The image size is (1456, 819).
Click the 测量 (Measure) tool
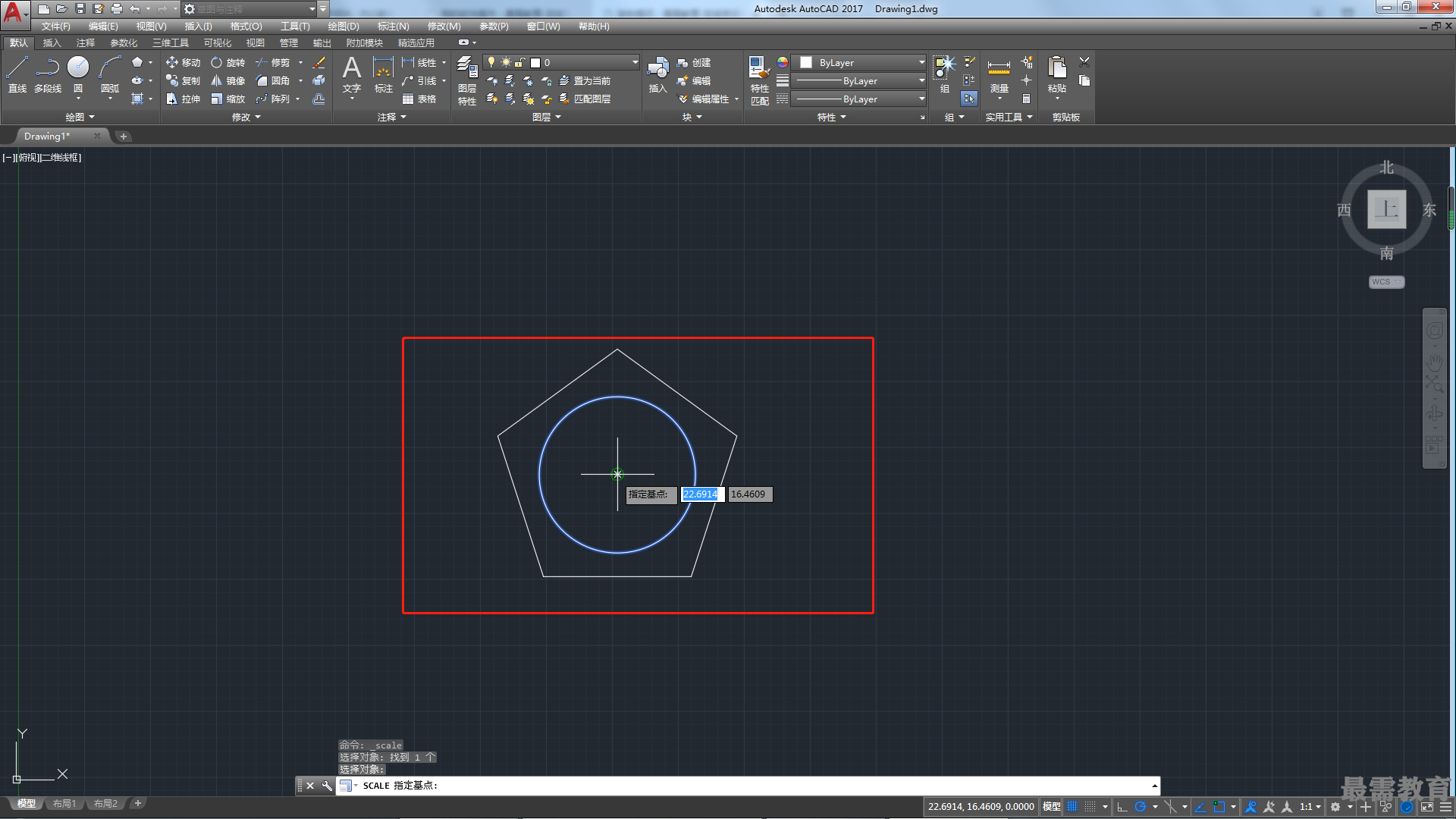(999, 74)
